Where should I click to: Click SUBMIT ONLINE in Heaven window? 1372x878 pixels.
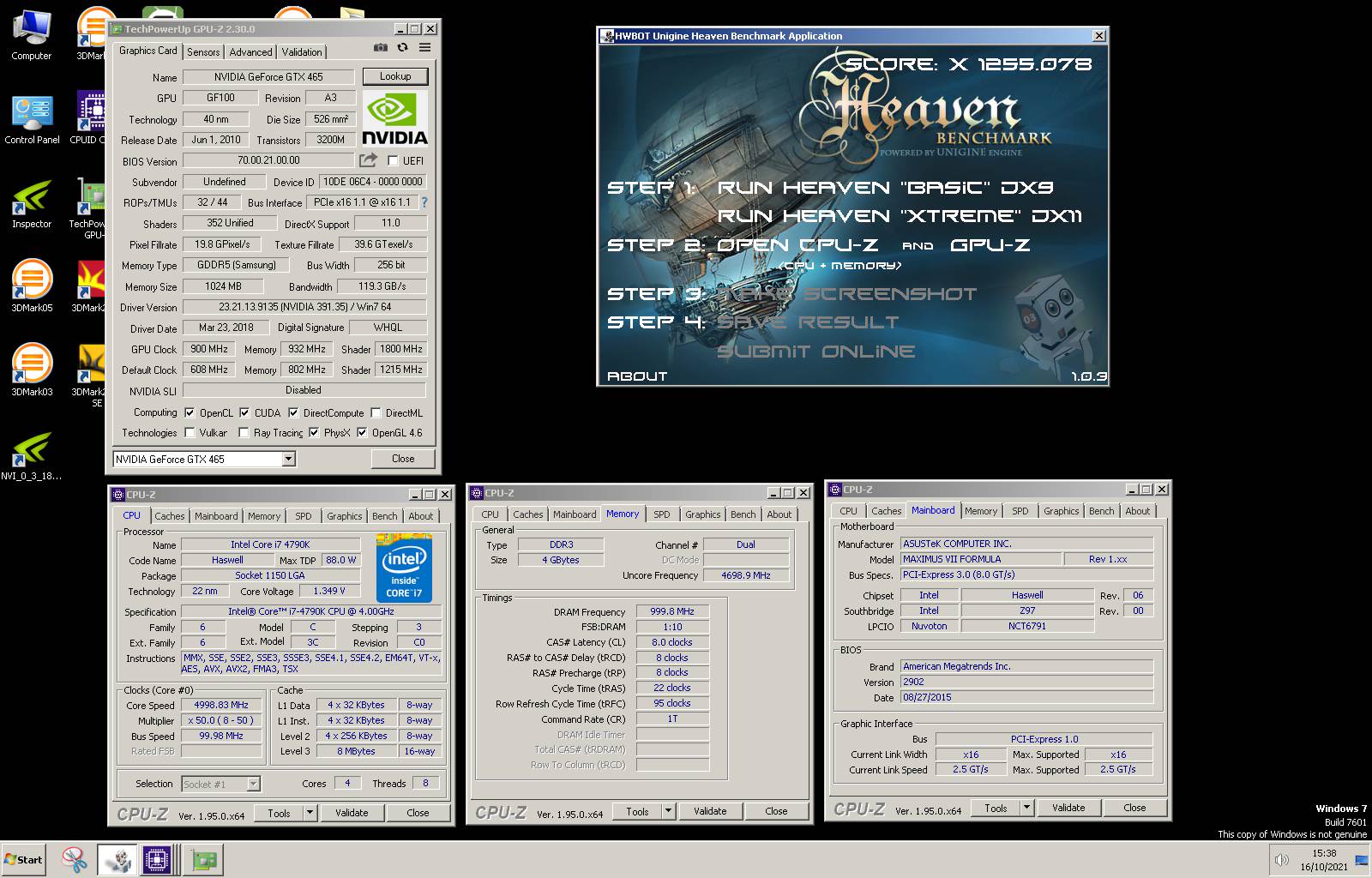[815, 351]
